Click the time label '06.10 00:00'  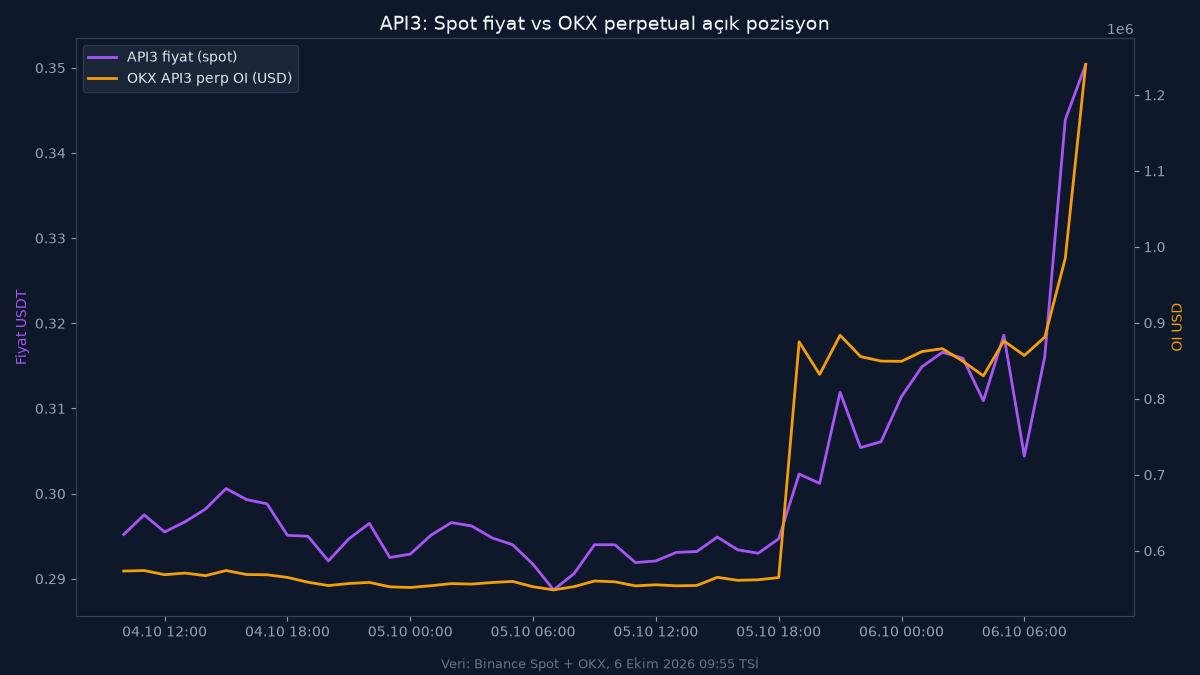pyautogui.click(x=902, y=632)
